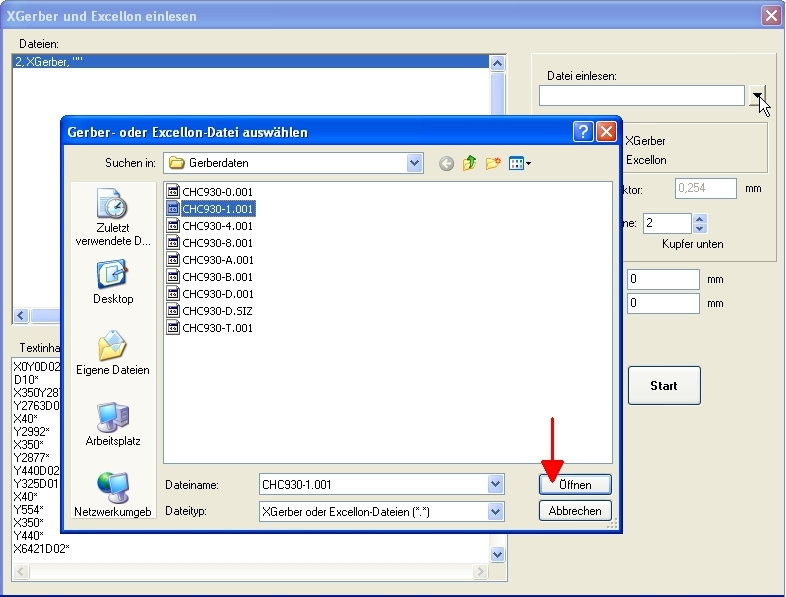Viewport: 786px width, 597px height.
Task: Select file CHC930-0.001
Action: point(217,192)
